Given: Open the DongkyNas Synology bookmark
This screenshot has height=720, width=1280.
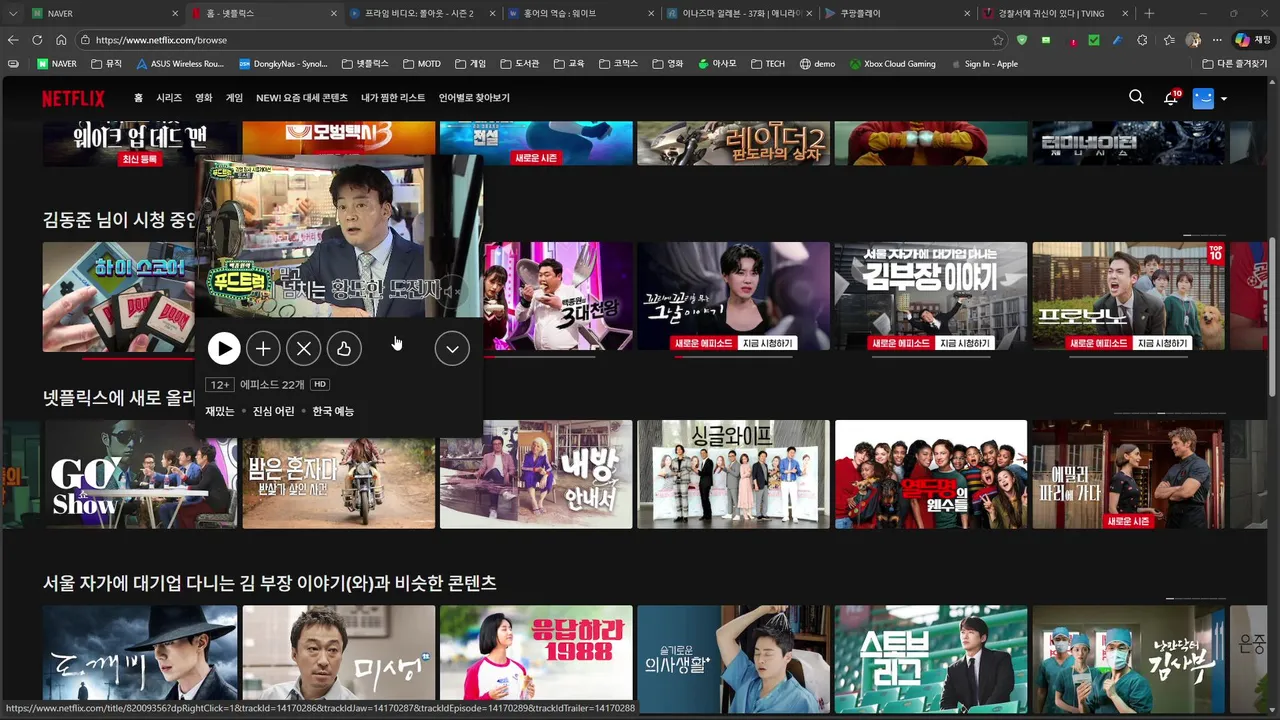Looking at the screenshot, I should click(x=284, y=64).
